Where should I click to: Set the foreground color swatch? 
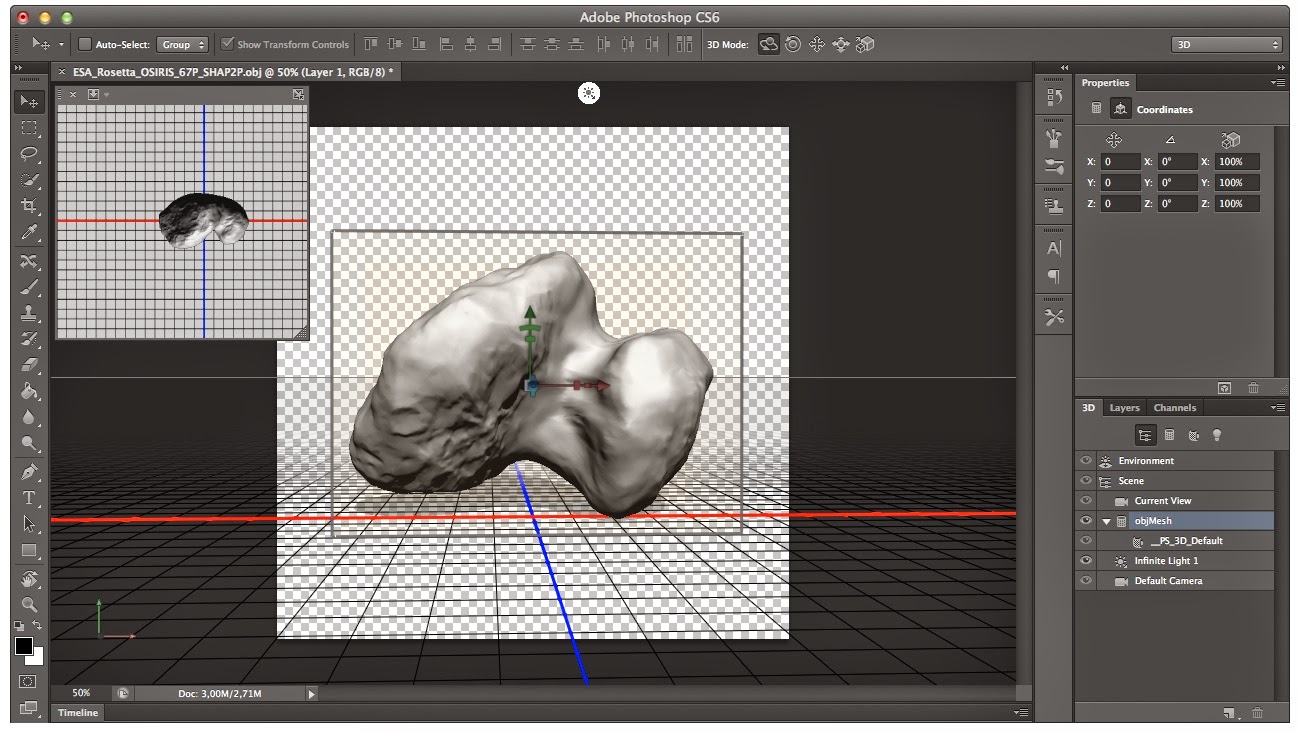click(x=23, y=647)
